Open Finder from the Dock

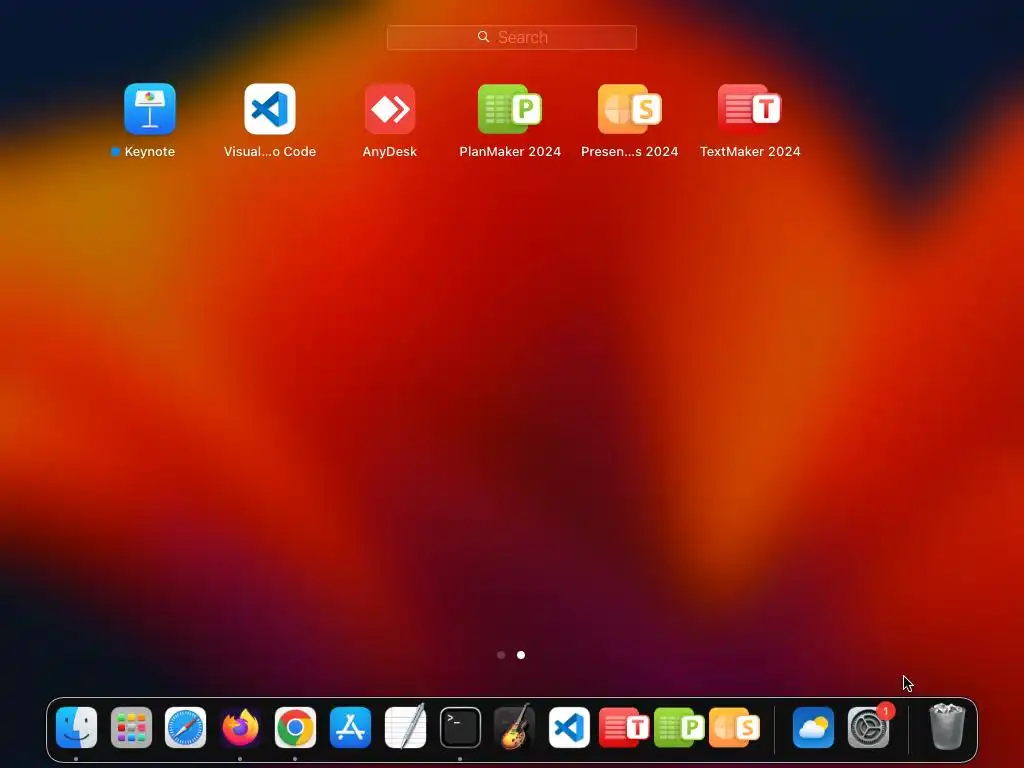pos(76,727)
